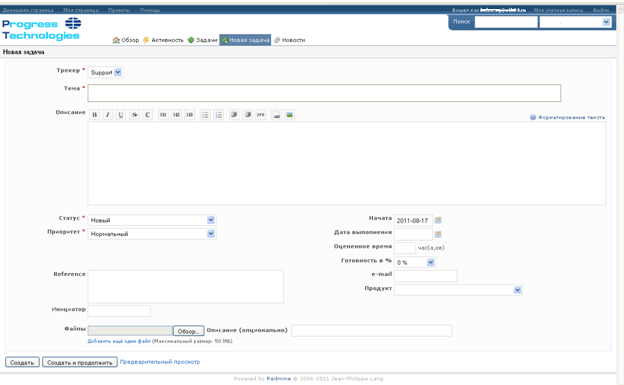Image resolution: width=624 pixels, height=385 pixels.
Task: Go to Домашняя страница in top menu
Action: [x=28, y=10]
